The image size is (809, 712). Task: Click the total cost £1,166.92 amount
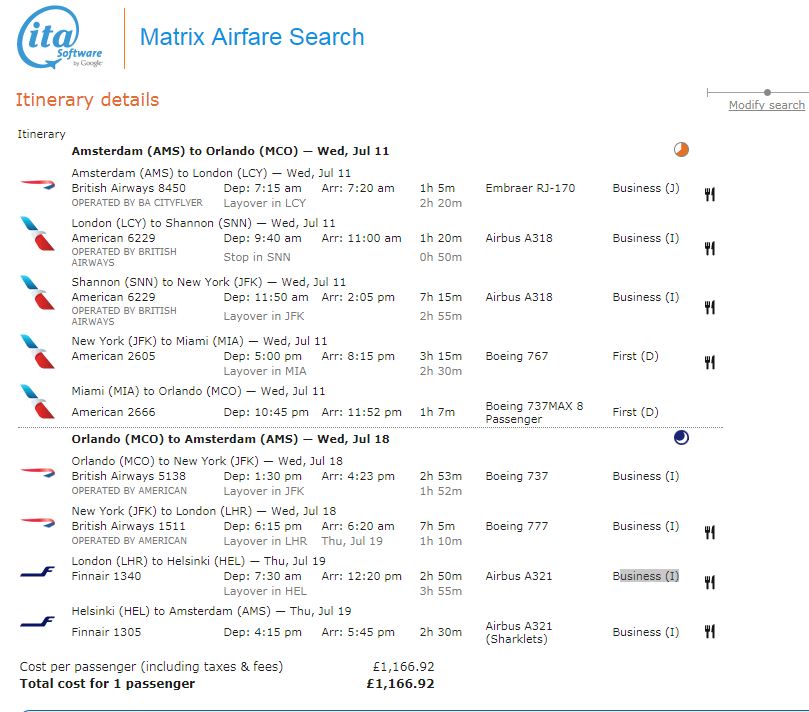point(400,684)
